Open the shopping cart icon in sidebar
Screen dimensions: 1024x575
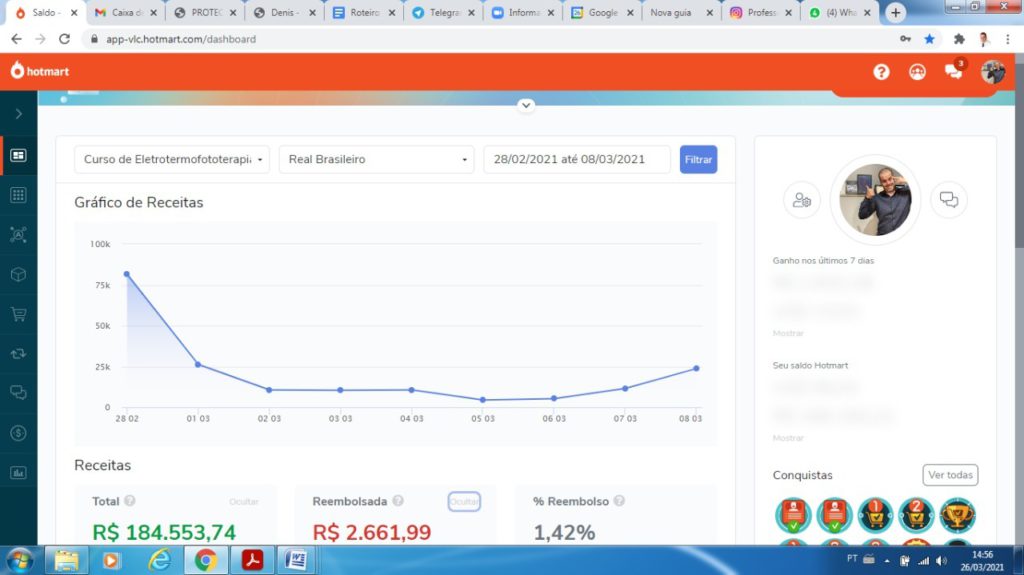coord(18,314)
